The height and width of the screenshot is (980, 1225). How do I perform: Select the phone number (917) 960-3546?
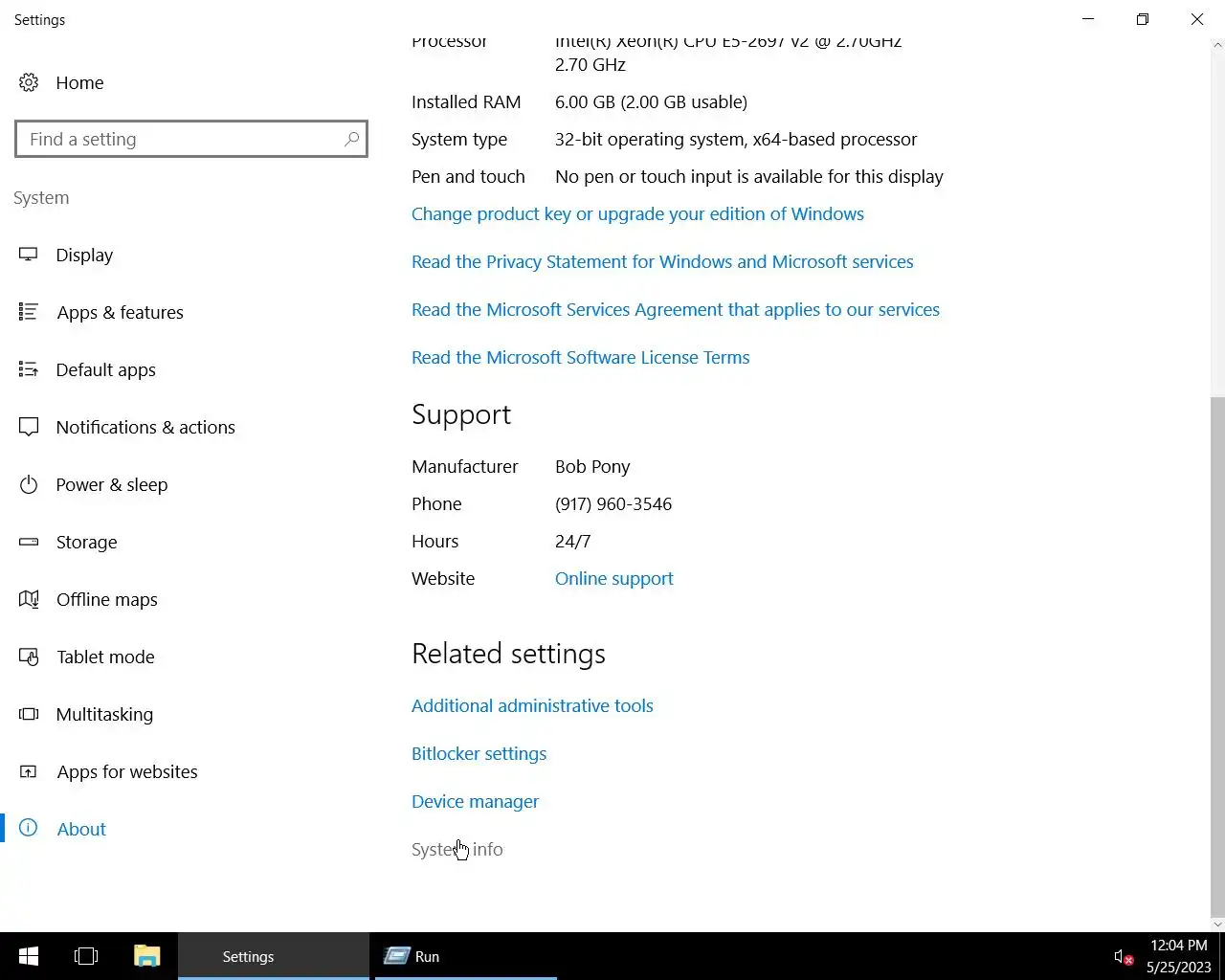tap(613, 503)
